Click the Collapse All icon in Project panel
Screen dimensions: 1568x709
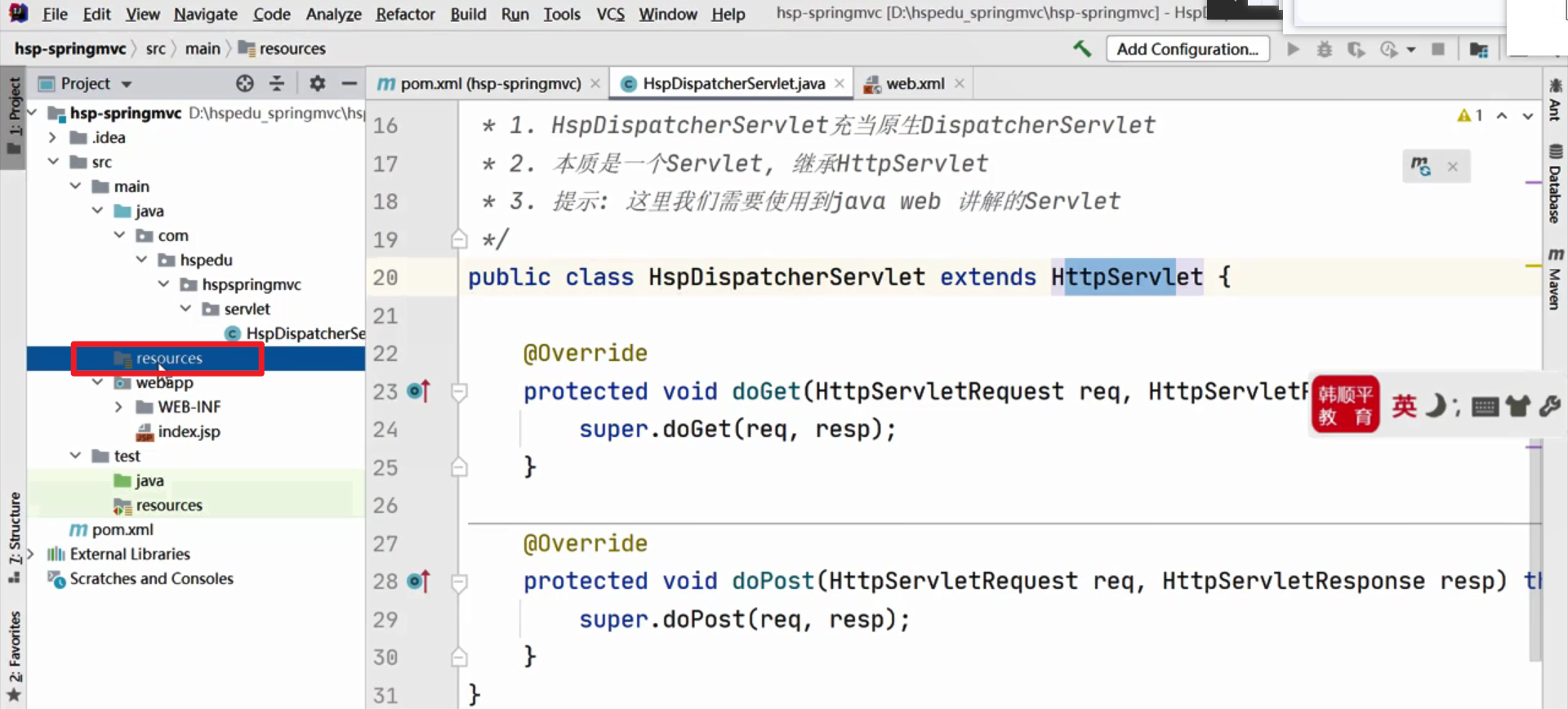[x=277, y=83]
